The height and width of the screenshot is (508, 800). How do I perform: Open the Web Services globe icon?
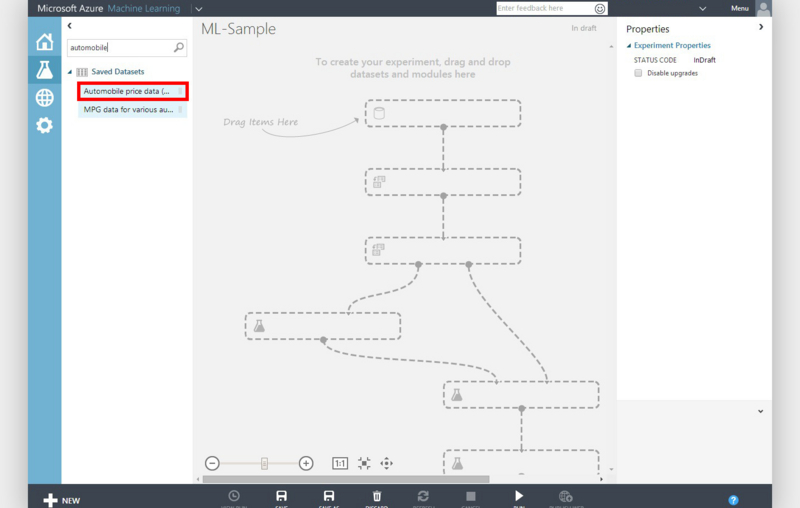(44, 97)
